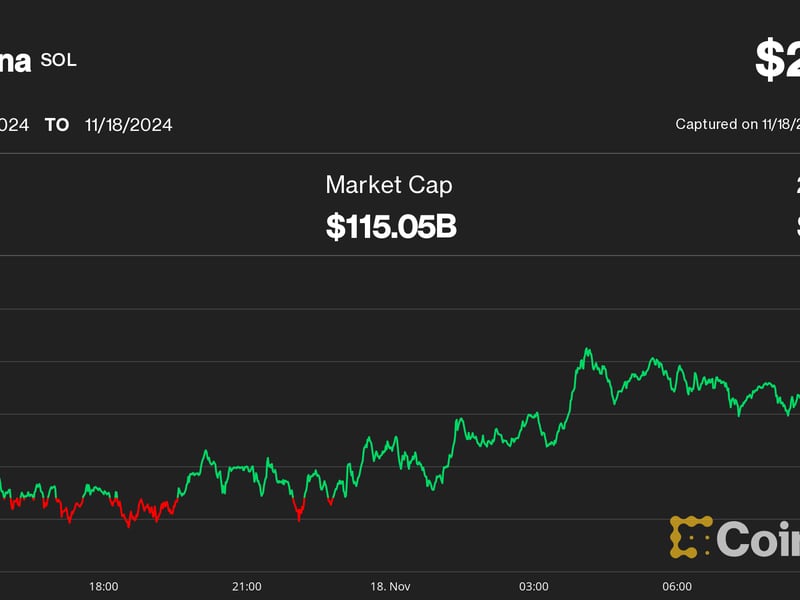Open the end date 11/18/2024 field

pos(128,125)
